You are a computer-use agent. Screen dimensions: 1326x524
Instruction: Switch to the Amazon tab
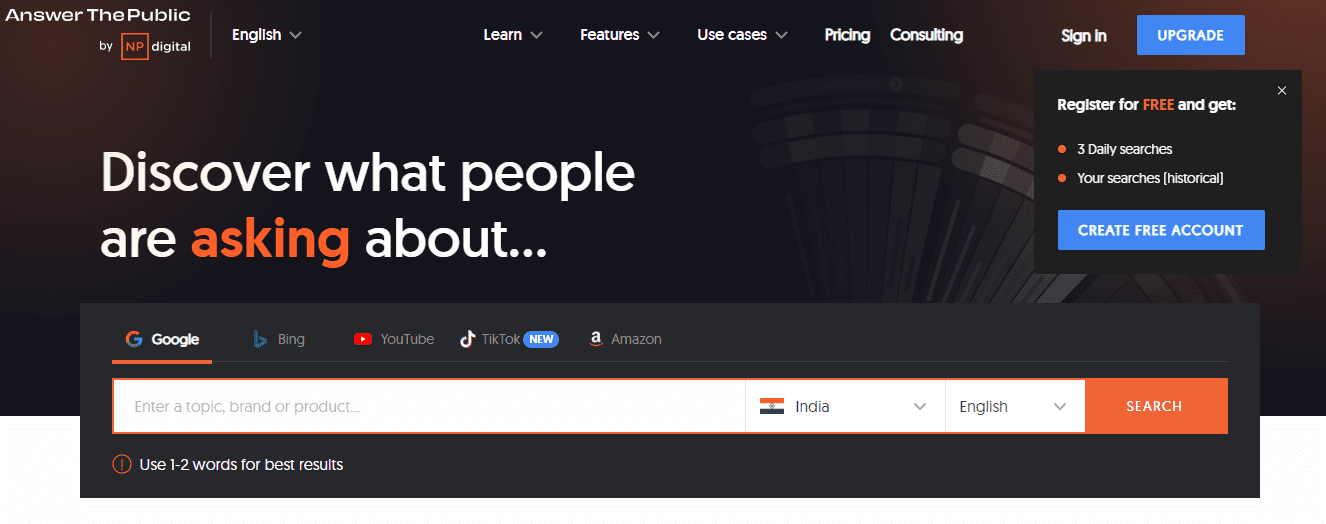click(625, 340)
